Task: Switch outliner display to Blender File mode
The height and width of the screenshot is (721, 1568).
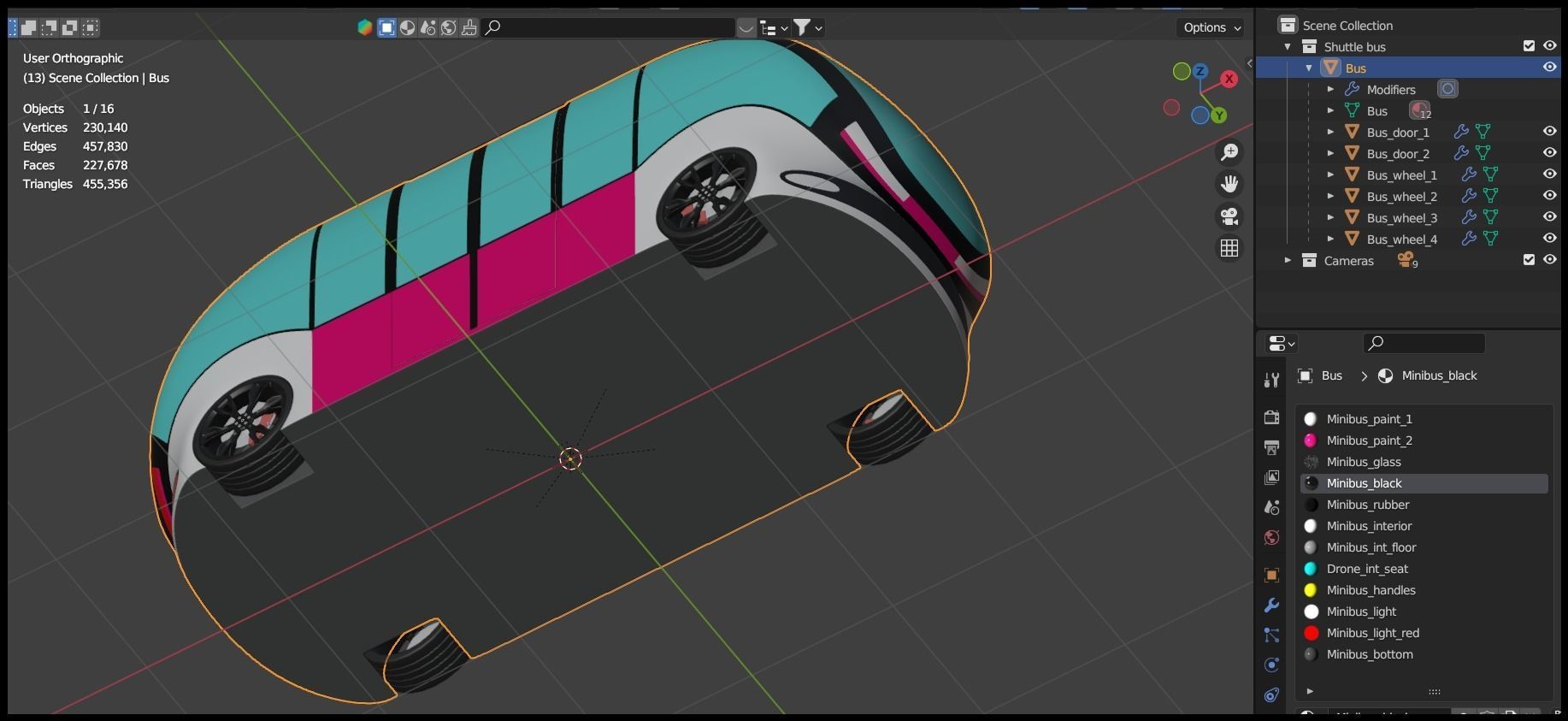Action: (x=408, y=27)
